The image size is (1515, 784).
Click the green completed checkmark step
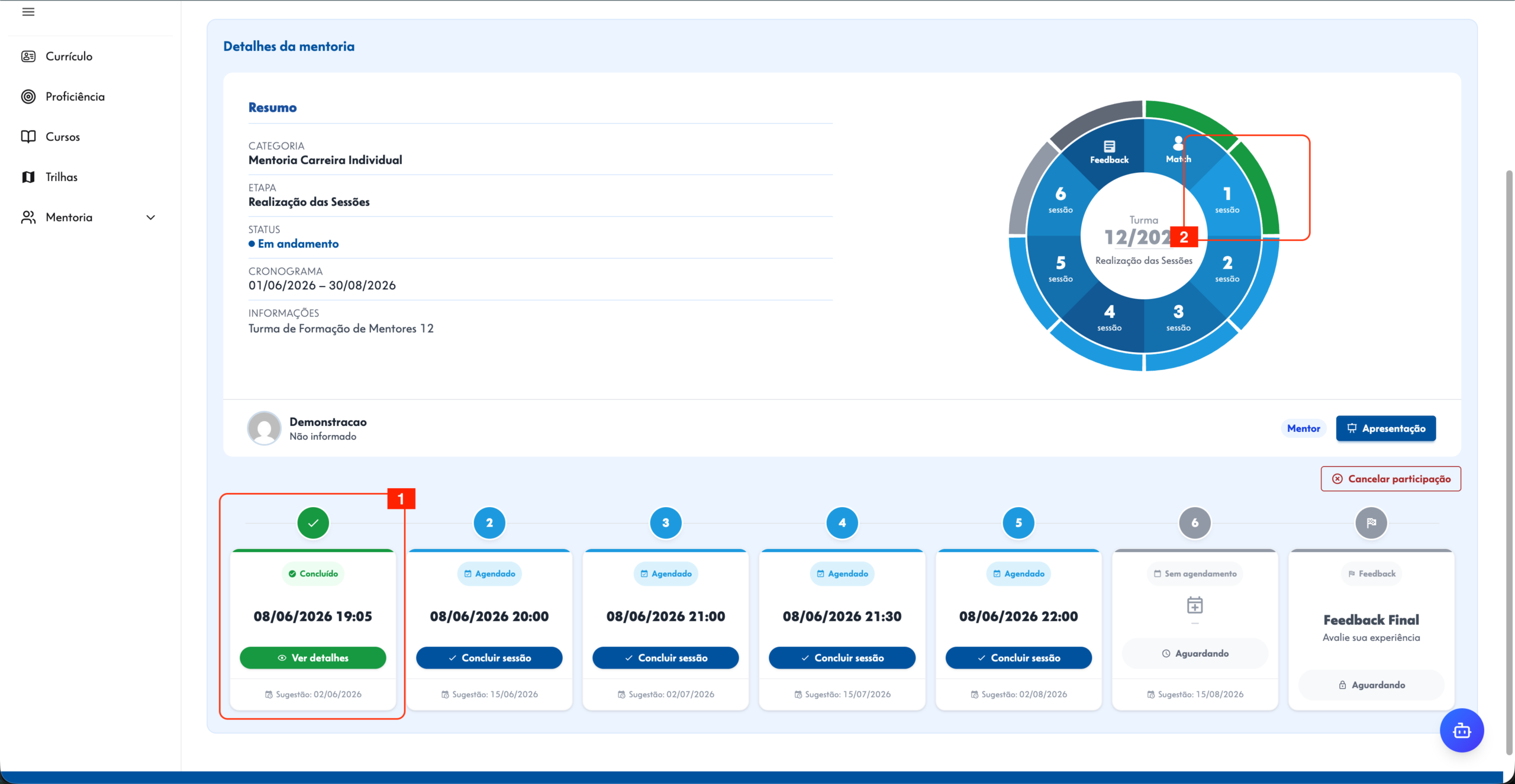pyautogui.click(x=313, y=523)
